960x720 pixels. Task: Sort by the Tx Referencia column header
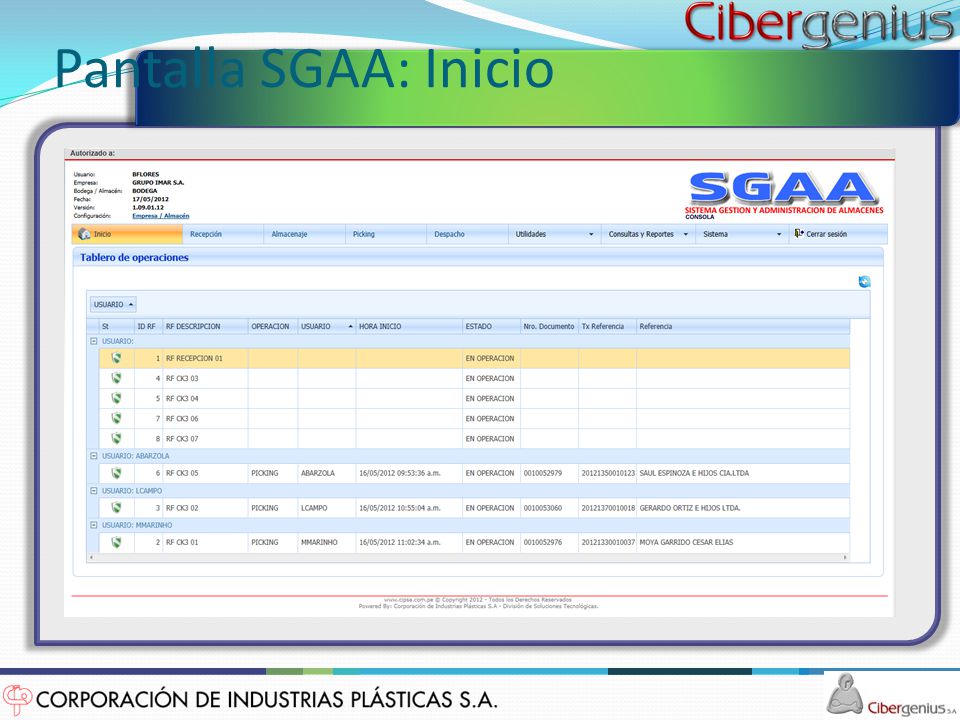point(607,326)
